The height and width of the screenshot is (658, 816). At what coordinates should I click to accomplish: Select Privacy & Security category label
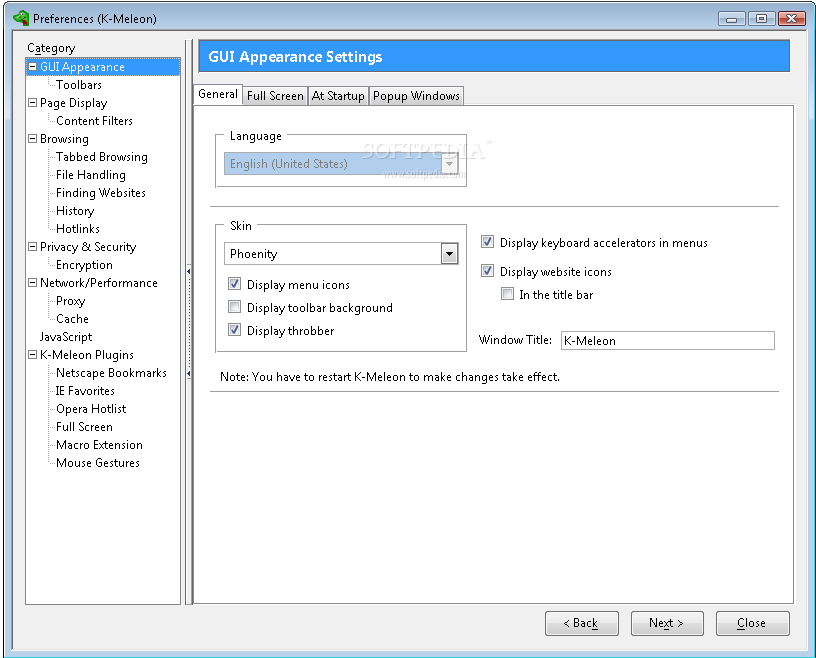click(x=88, y=247)
